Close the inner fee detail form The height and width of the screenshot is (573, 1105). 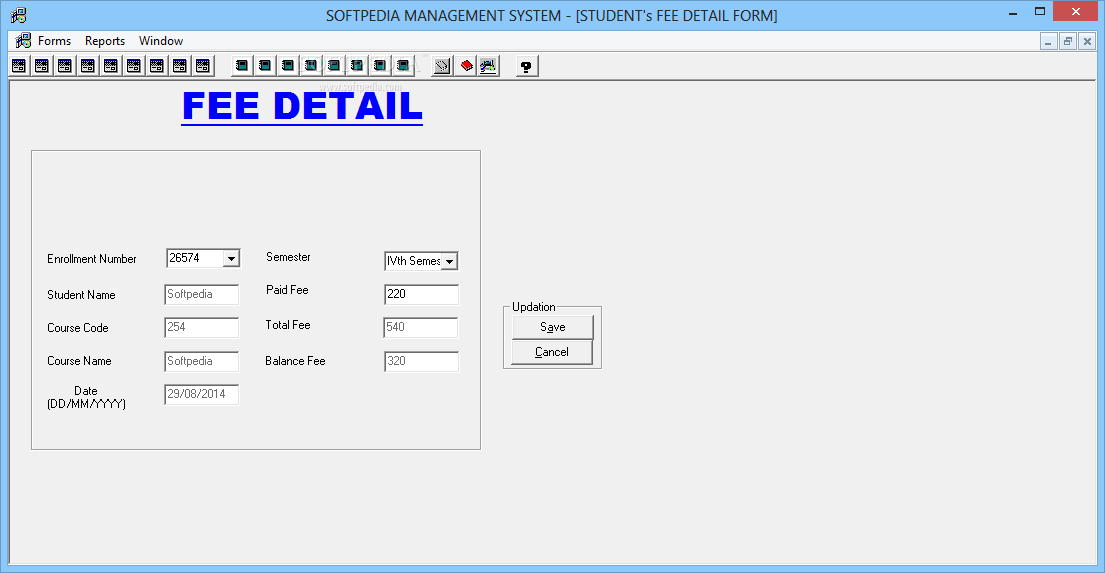click(1087, 42)
